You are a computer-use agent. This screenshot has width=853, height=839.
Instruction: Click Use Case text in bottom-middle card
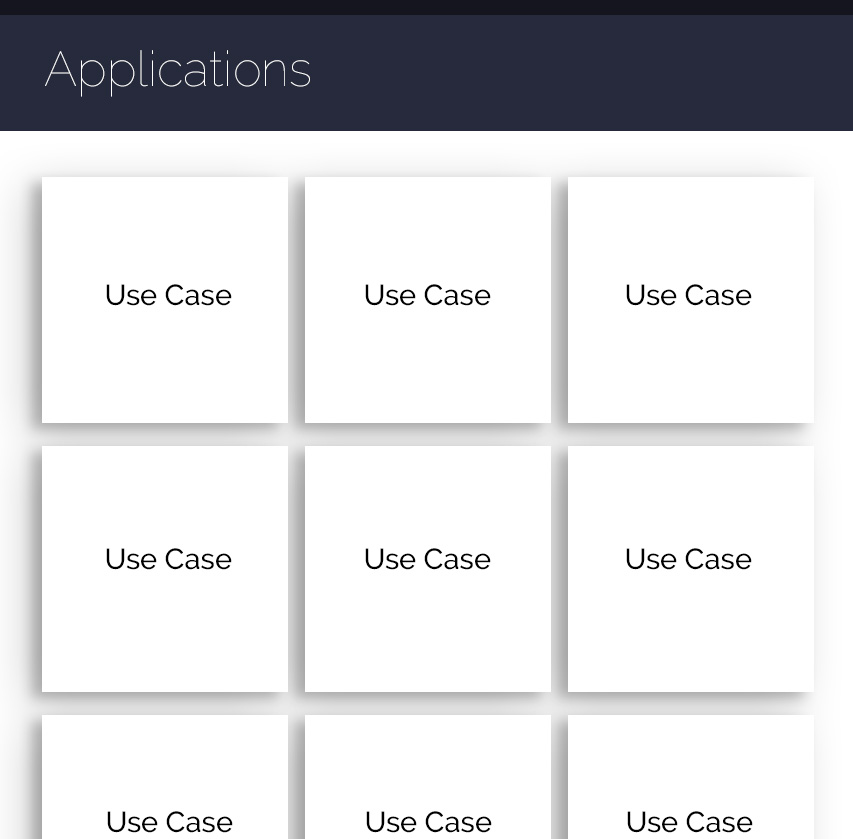click(x=429, y=822)
